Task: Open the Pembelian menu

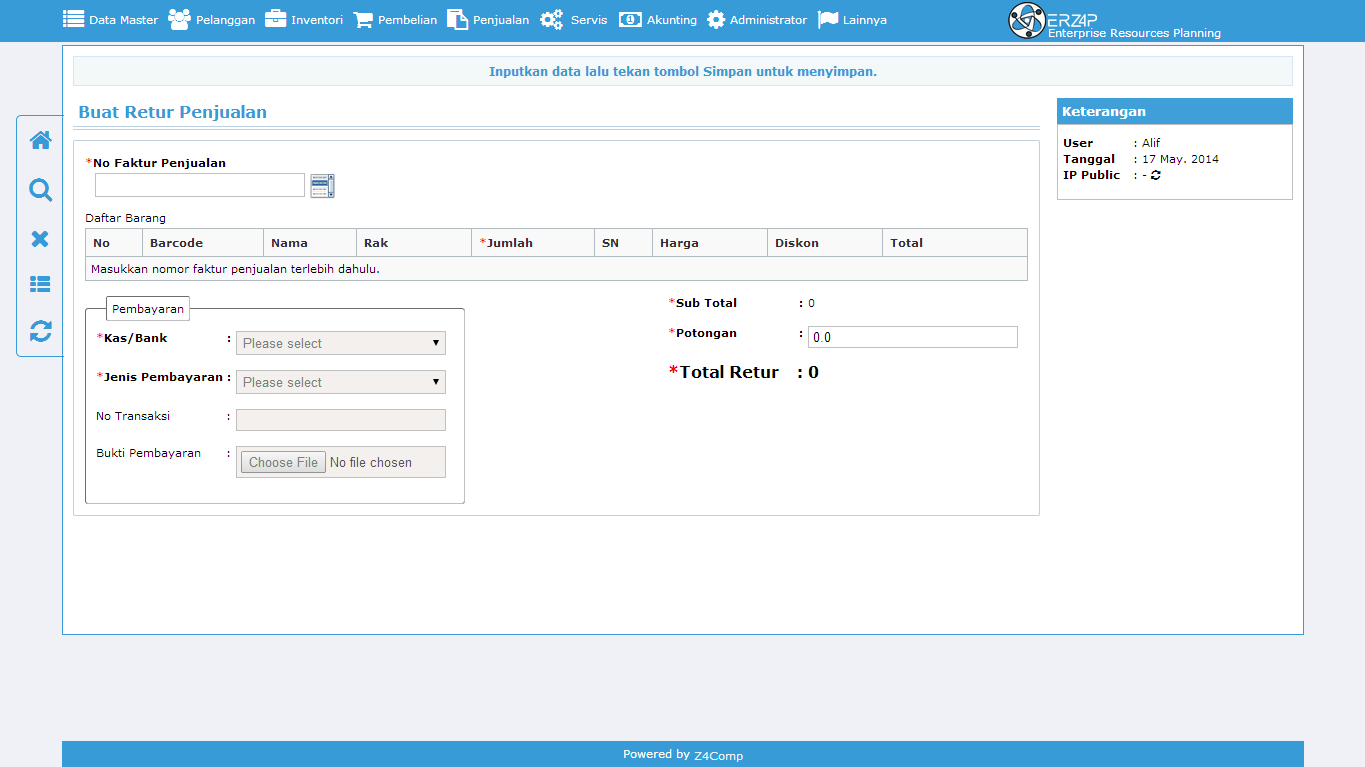Action: click(395, 19)
